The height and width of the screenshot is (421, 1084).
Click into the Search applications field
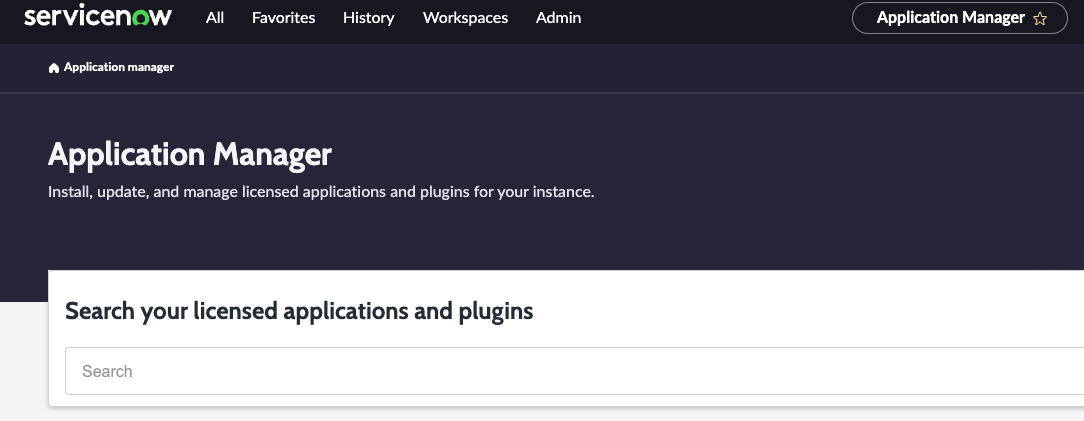[574, 371]
